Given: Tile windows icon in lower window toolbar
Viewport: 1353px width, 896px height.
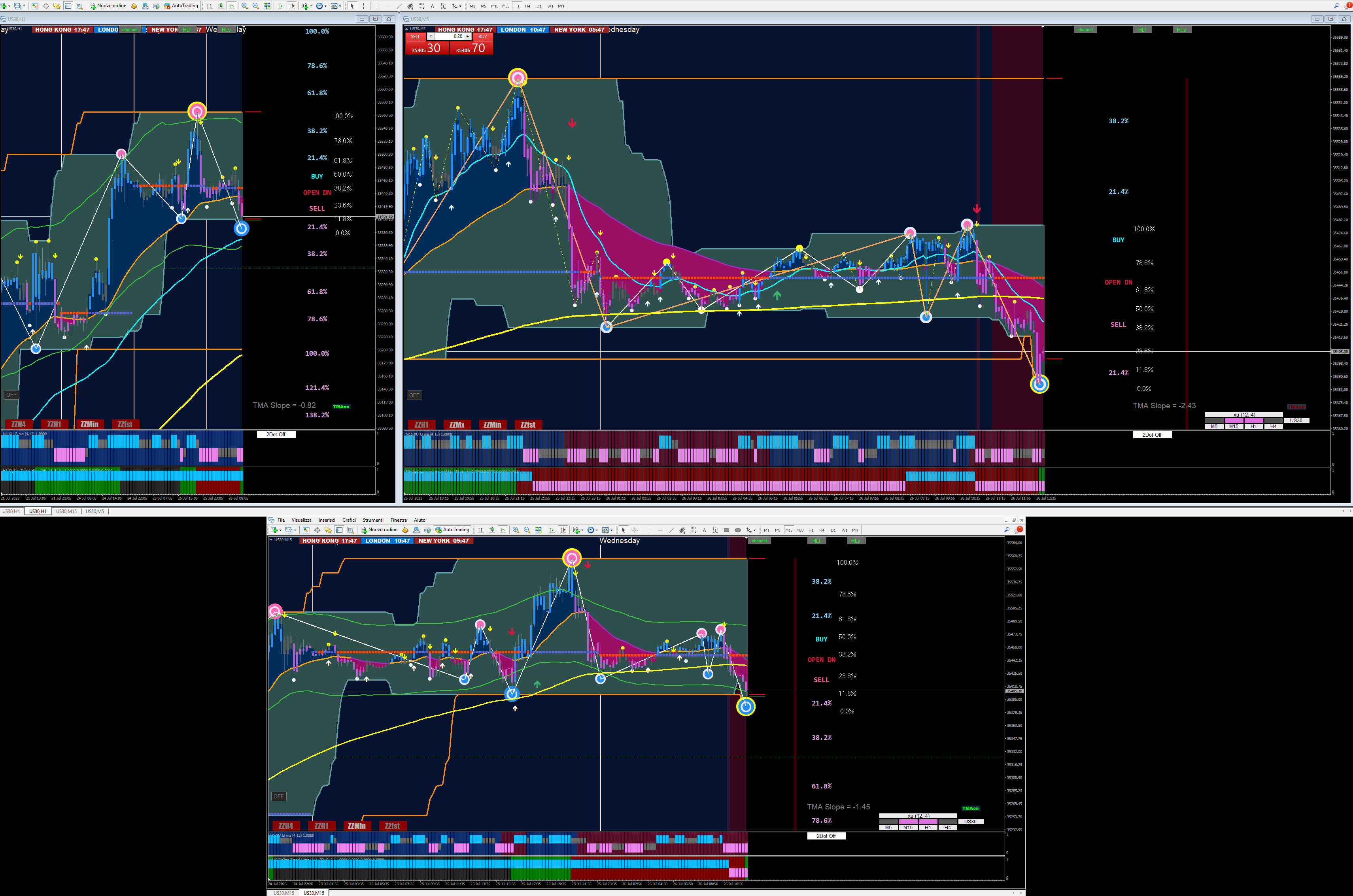Looking at the screenshot, I should click(538, 530).
